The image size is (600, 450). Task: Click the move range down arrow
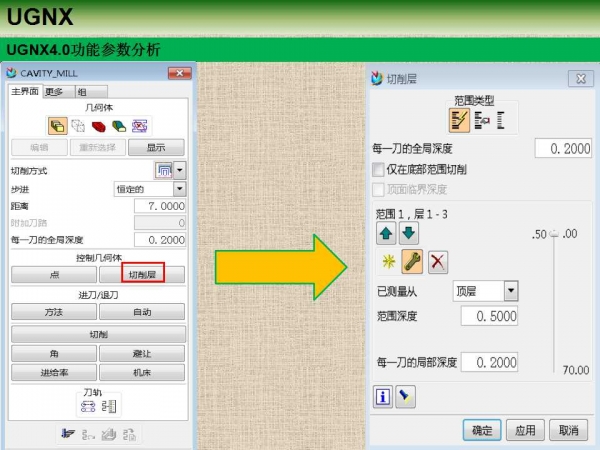pos(409,233)
